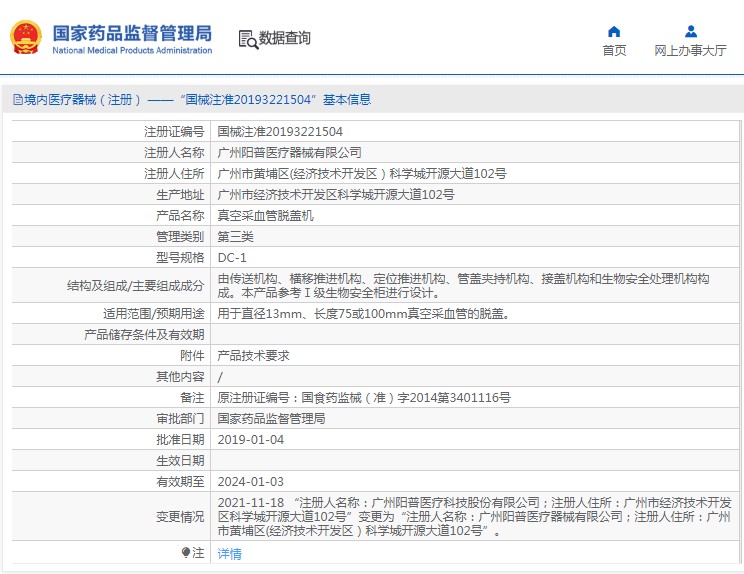Click the 生产地址 row label
Image resolution: width=744 pixels, height=574 pixels.
pos(180,194)
